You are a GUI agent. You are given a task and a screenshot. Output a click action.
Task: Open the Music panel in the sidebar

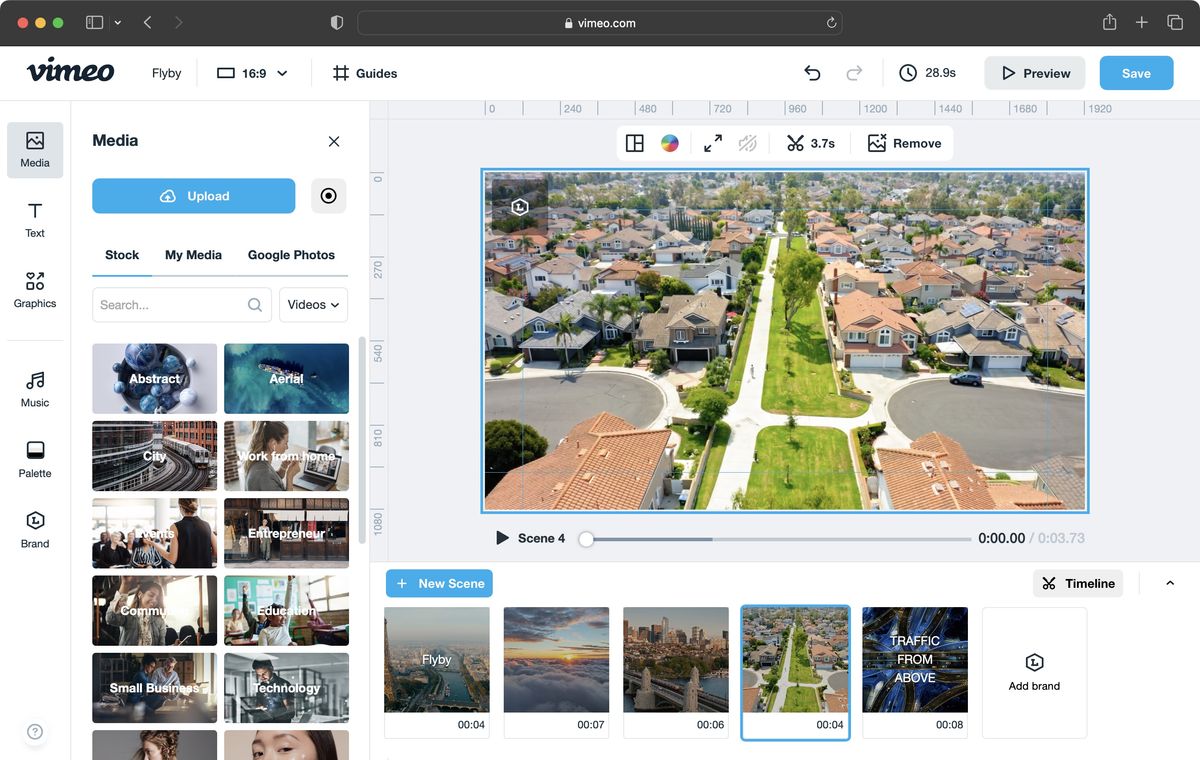[x=35, y=390]
